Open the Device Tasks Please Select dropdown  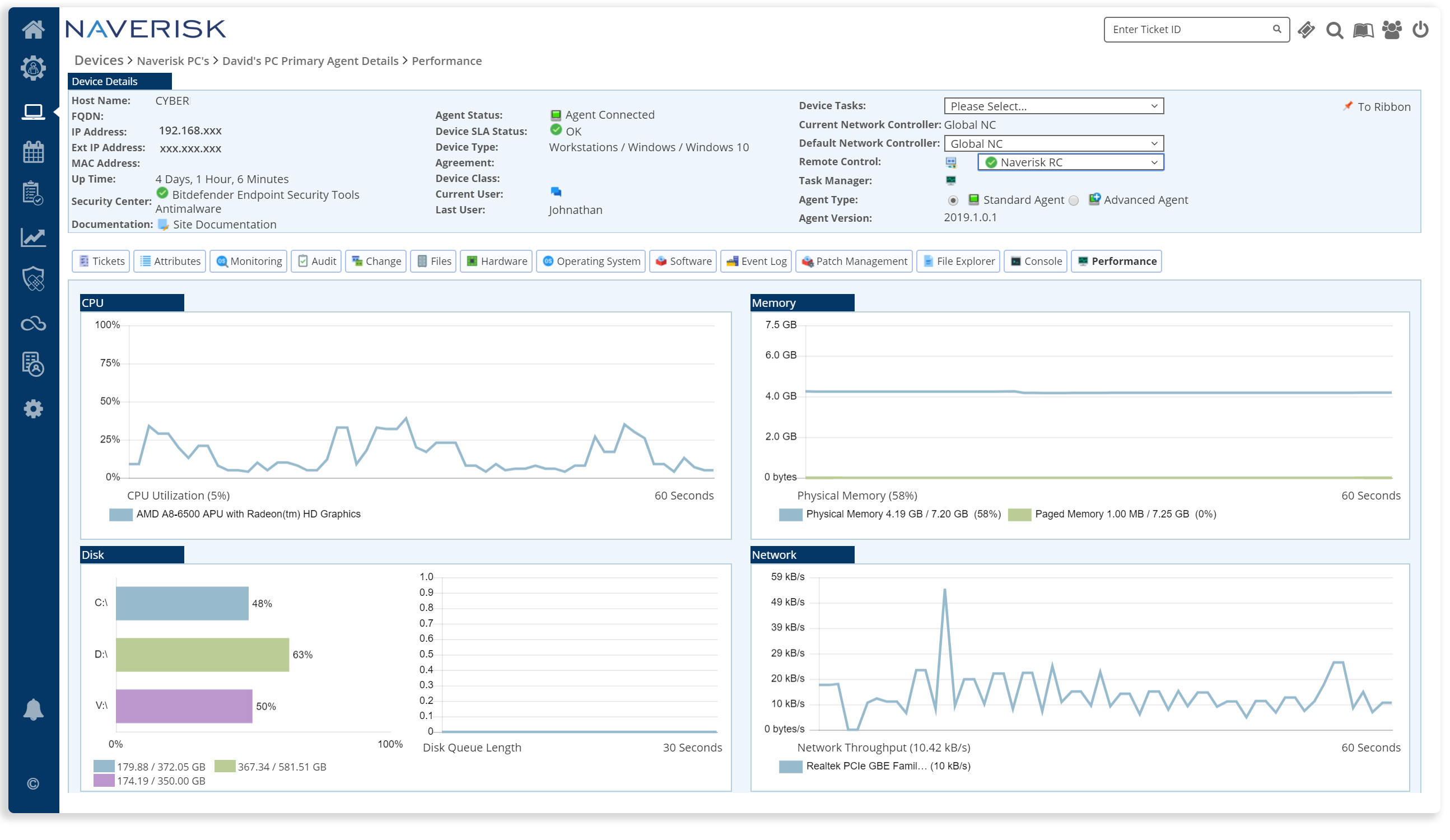[1054, 106]
